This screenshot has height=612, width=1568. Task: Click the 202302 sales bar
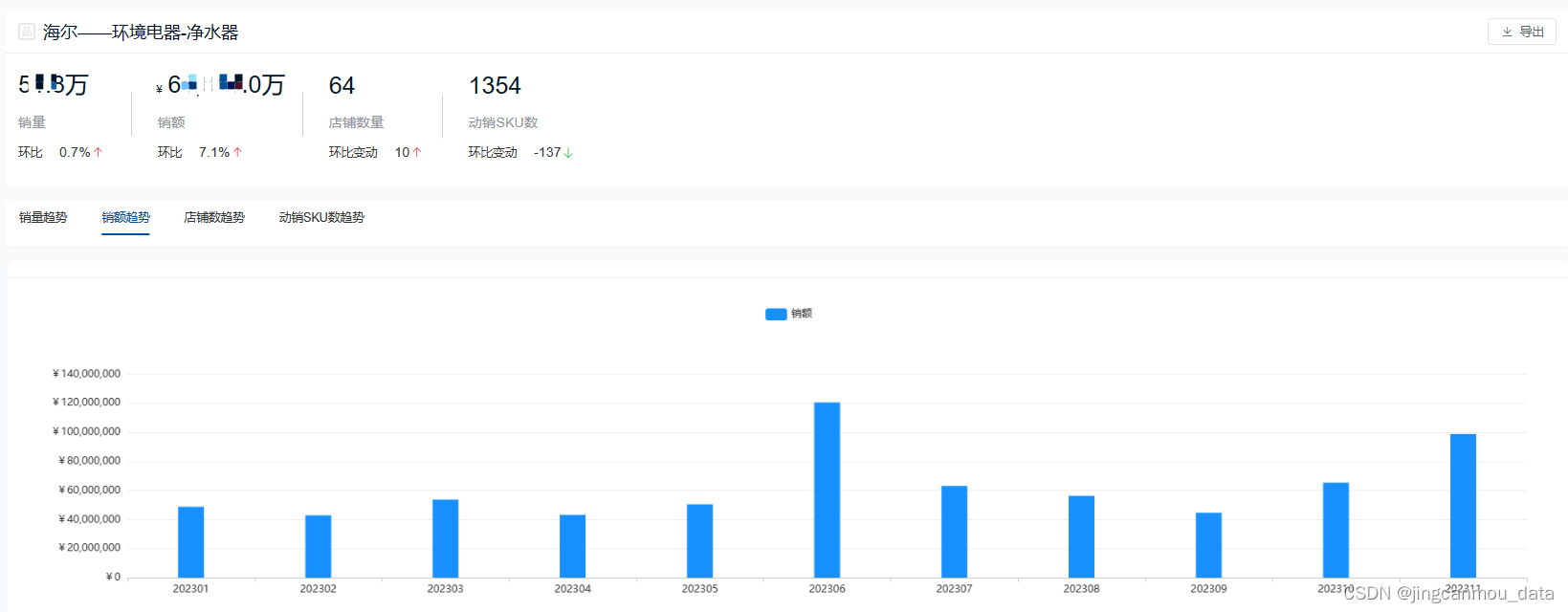click(x=318, y=546)
